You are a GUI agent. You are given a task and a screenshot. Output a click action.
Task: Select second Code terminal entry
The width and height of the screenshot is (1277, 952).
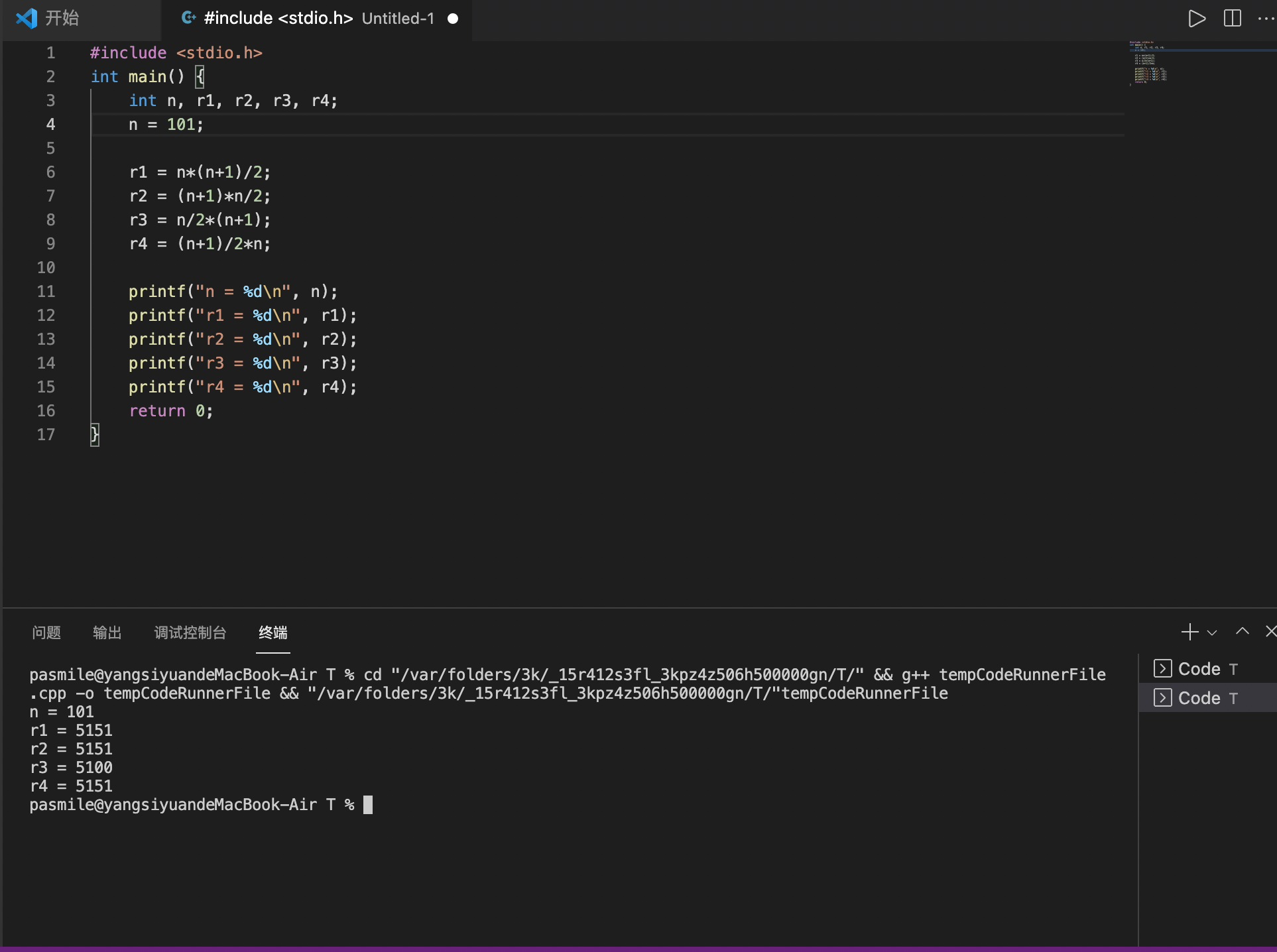click(1199, 698)
